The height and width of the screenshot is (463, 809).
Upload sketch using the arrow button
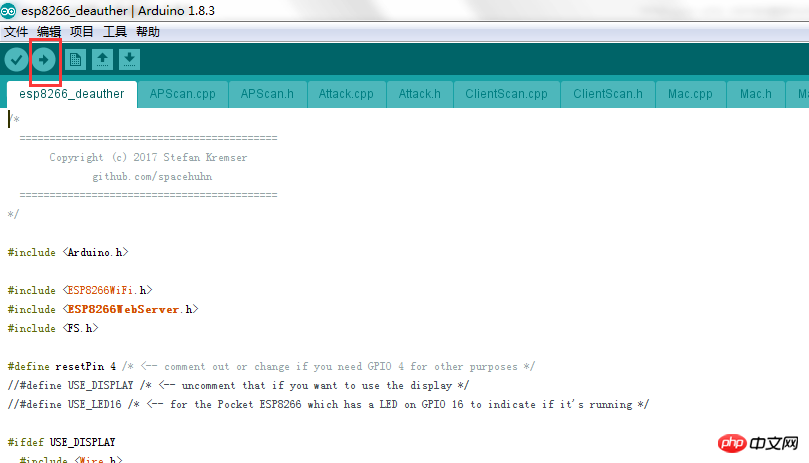click(x=43, y=60)
